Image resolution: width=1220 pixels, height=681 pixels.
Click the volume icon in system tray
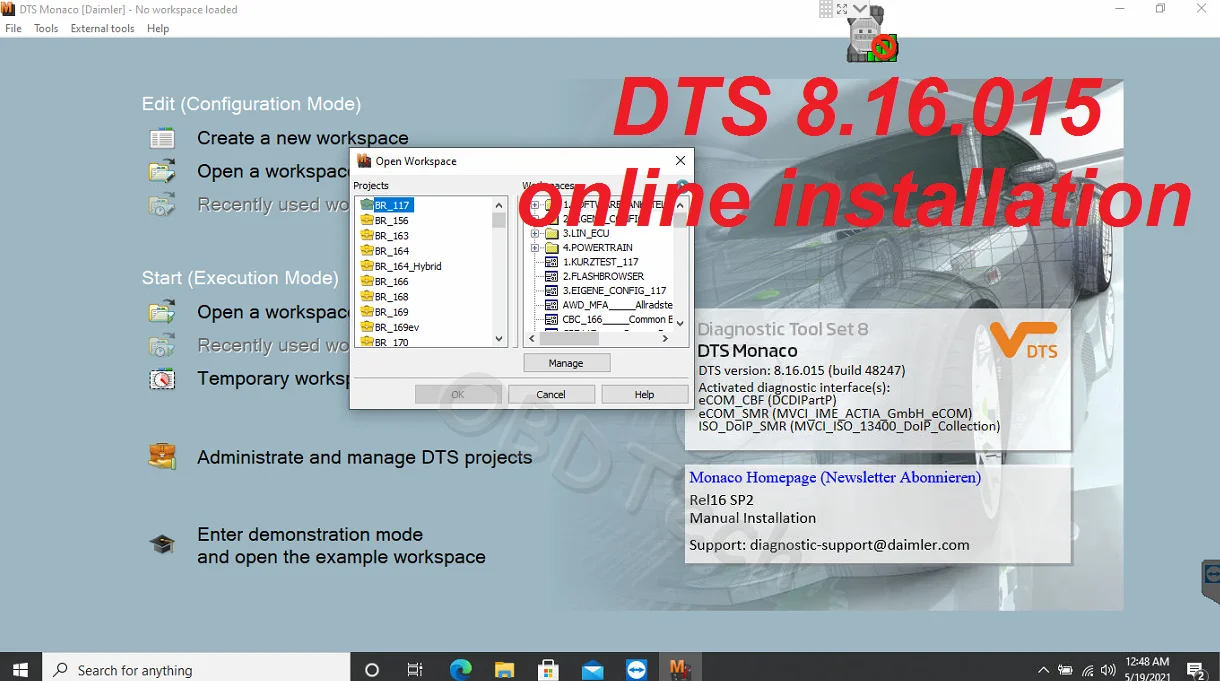pyautogui.click(x=1109, y=670)
